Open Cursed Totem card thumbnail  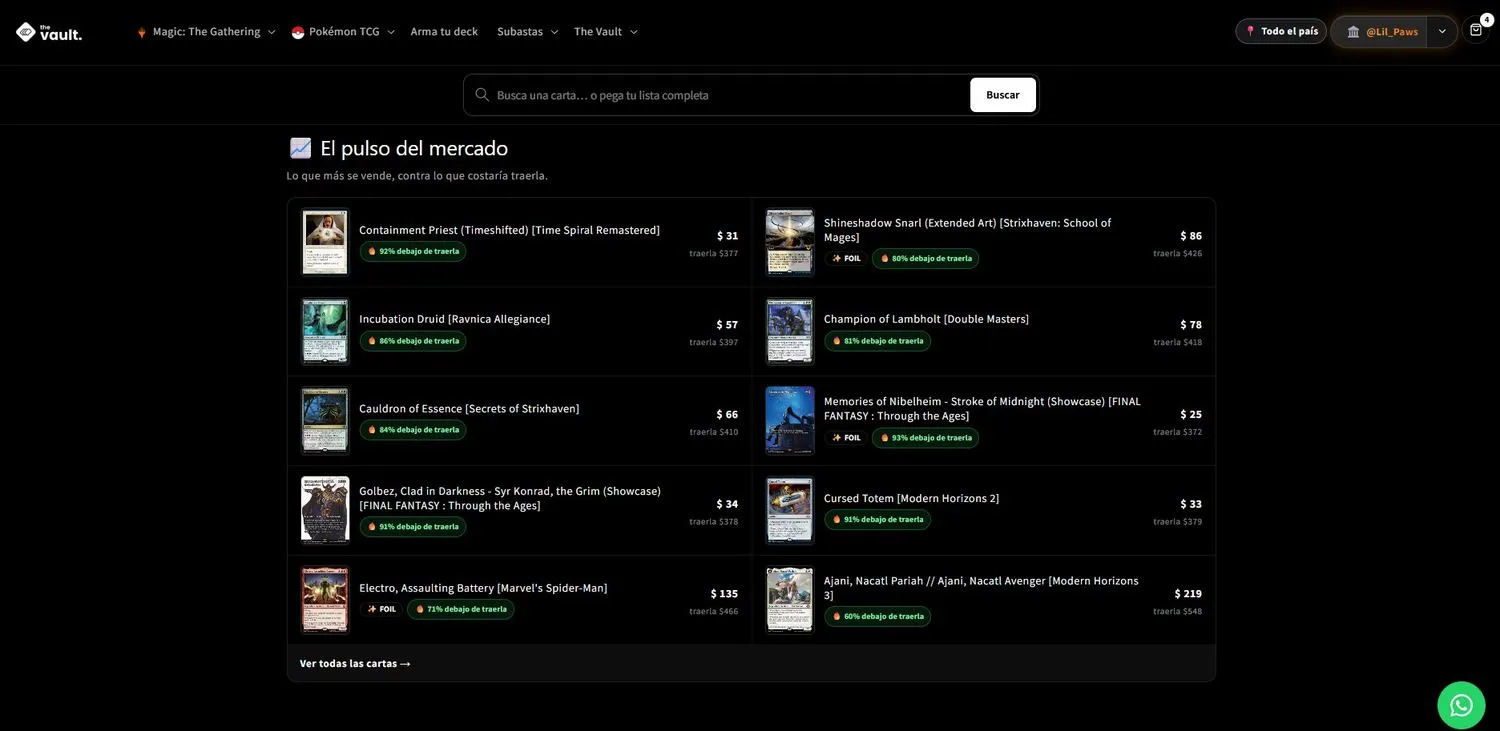790,510
